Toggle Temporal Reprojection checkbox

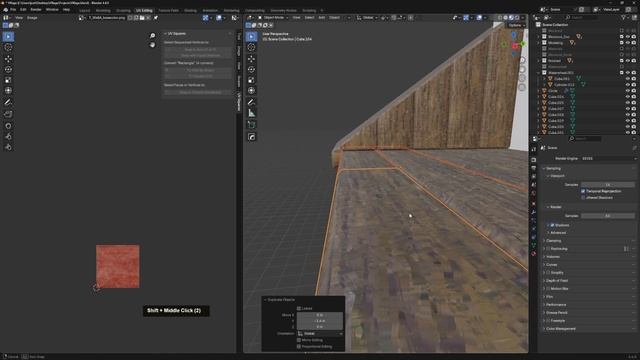pyautogui.click(x=583, y=191)
